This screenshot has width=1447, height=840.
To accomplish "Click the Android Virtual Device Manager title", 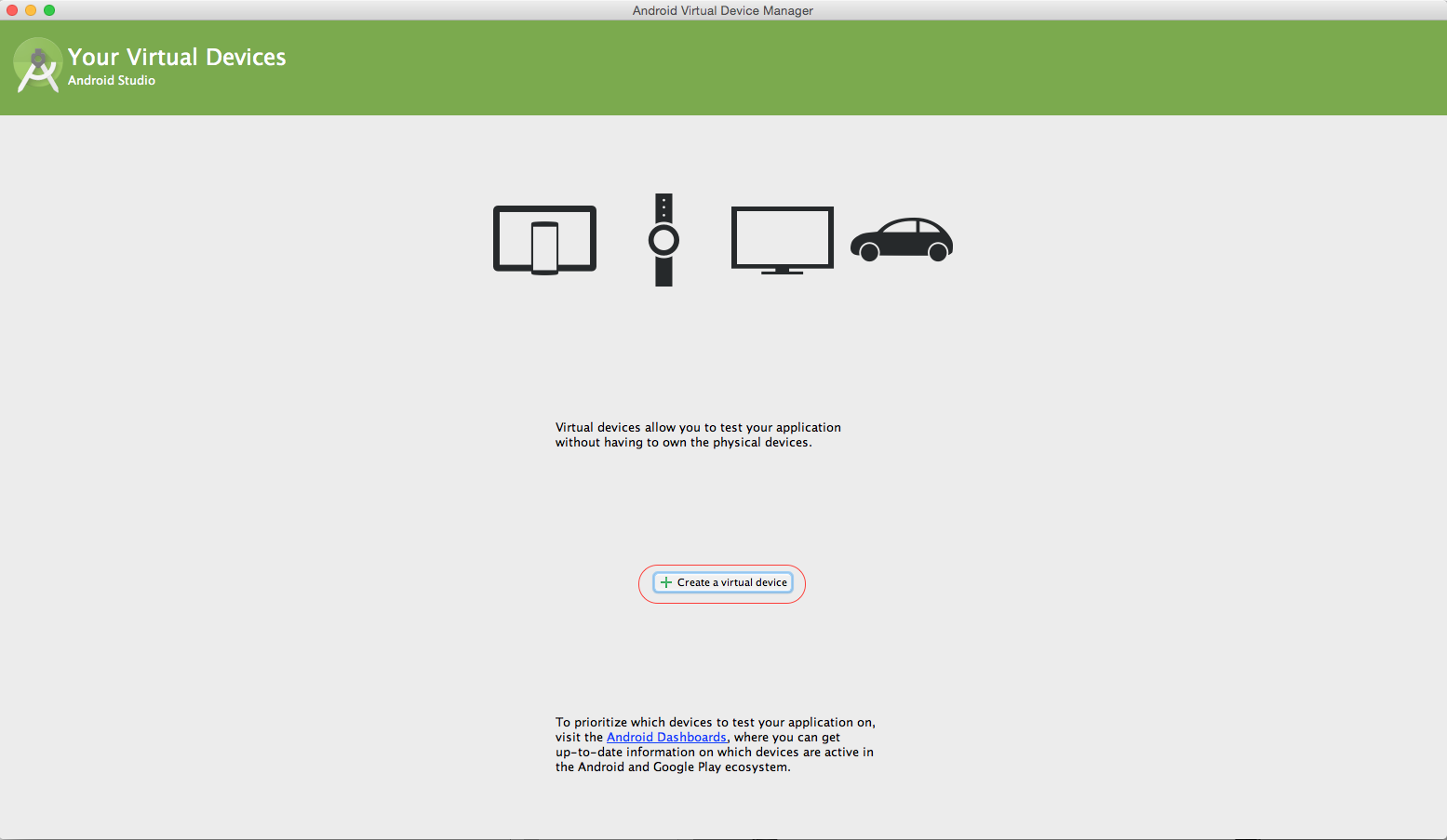I will 723,10.
